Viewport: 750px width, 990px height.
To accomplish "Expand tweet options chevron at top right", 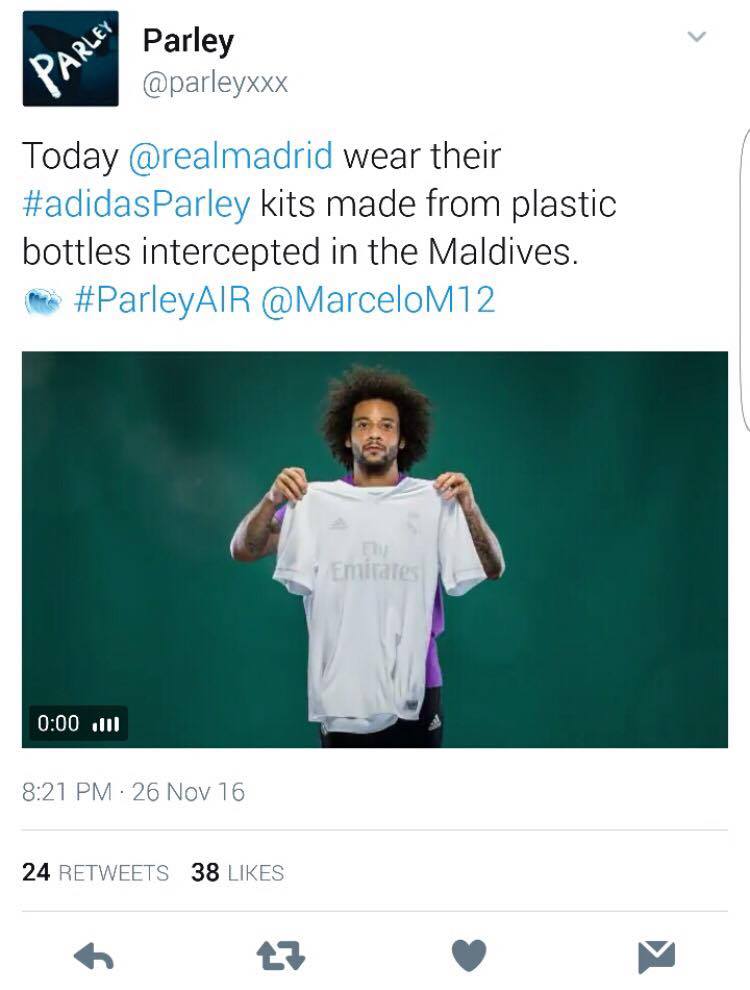I will coord(696,37).
